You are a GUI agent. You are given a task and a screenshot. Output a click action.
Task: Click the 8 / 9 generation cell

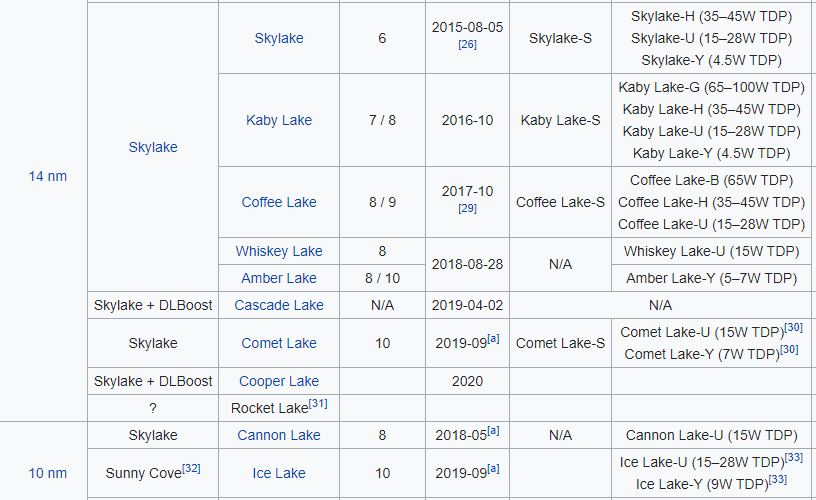[x=382, y=202]
